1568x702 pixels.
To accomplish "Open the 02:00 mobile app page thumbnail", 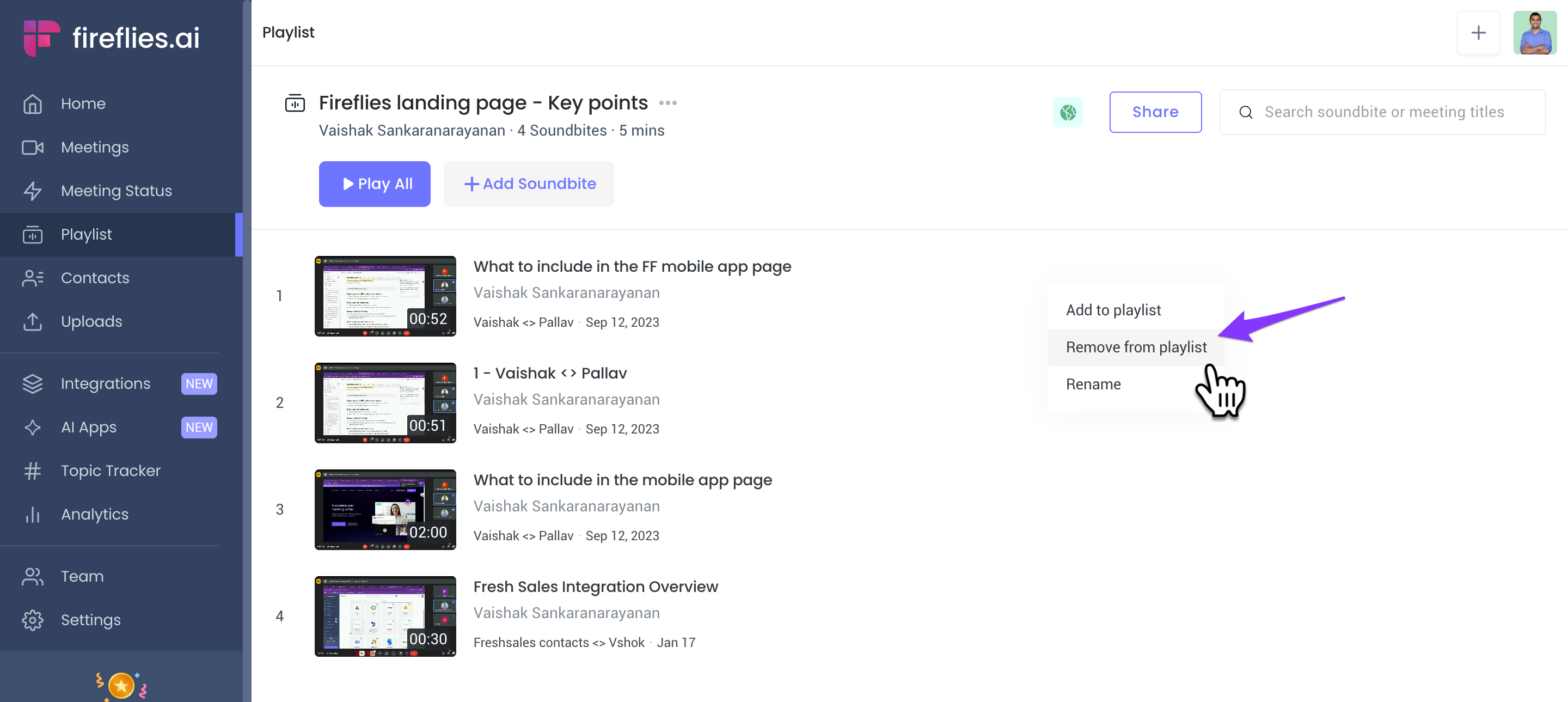I will (385, 510).
